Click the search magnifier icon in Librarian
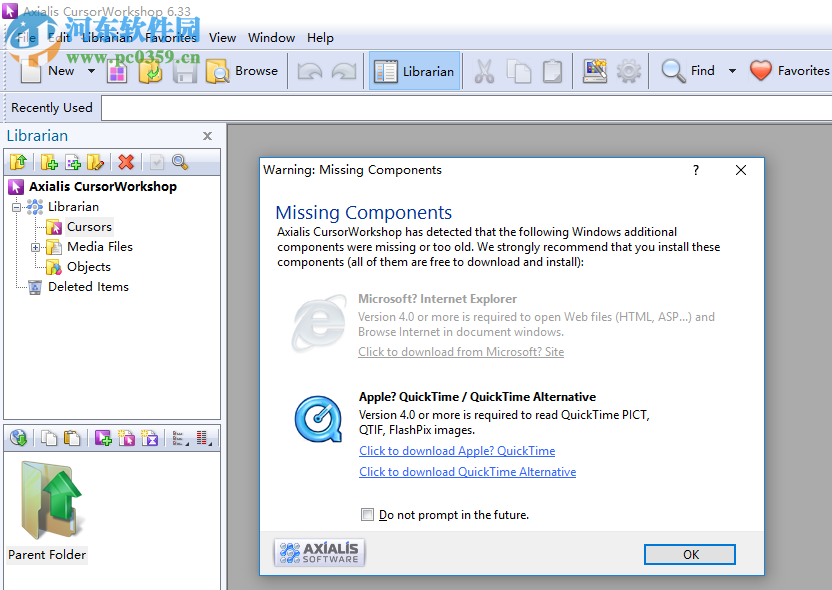This screenshot has height=590, width=832. pyautogui.click(x=180, y=162)
